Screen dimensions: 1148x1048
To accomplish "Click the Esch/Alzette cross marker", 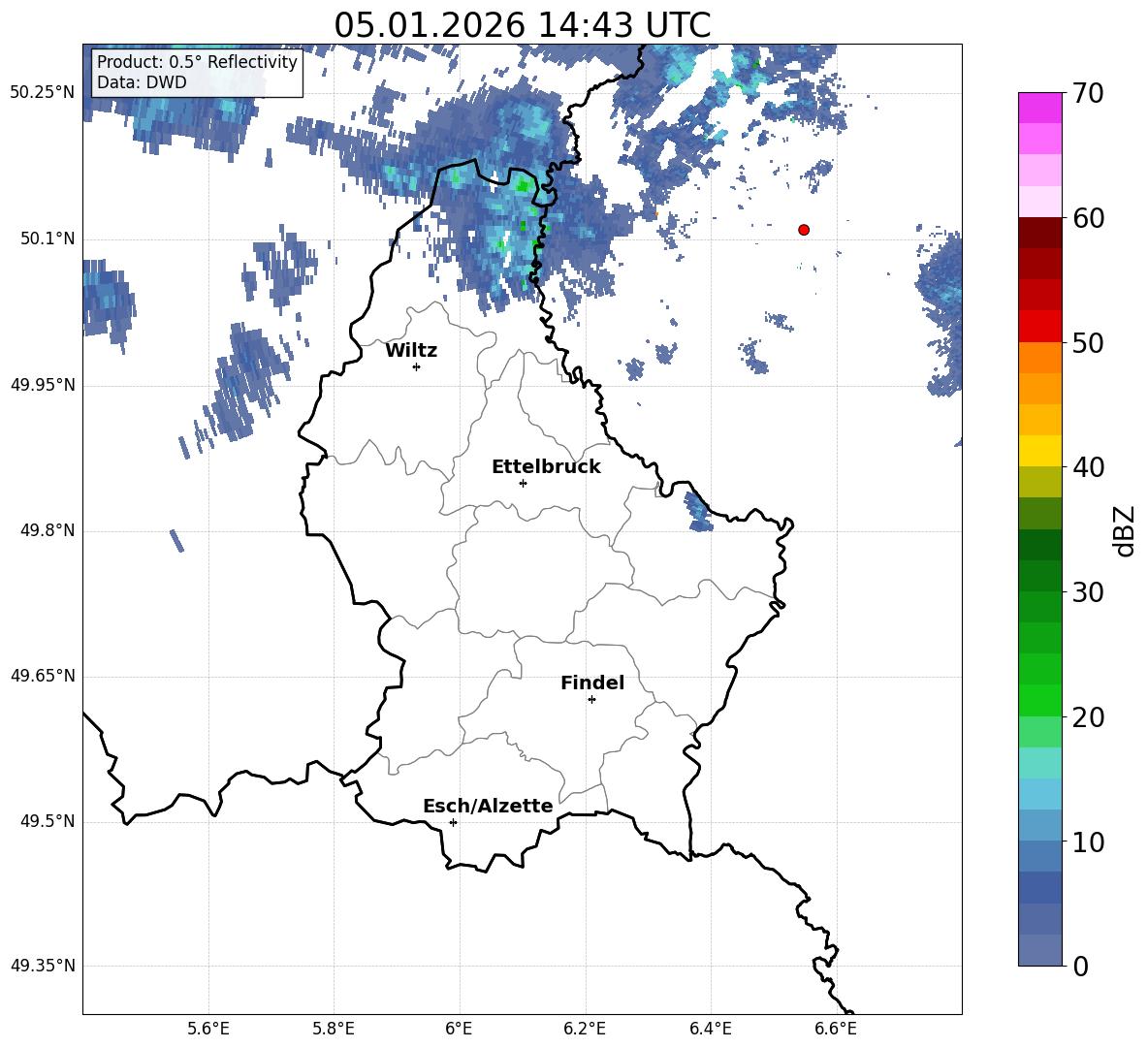I will (x=453, y=822).
